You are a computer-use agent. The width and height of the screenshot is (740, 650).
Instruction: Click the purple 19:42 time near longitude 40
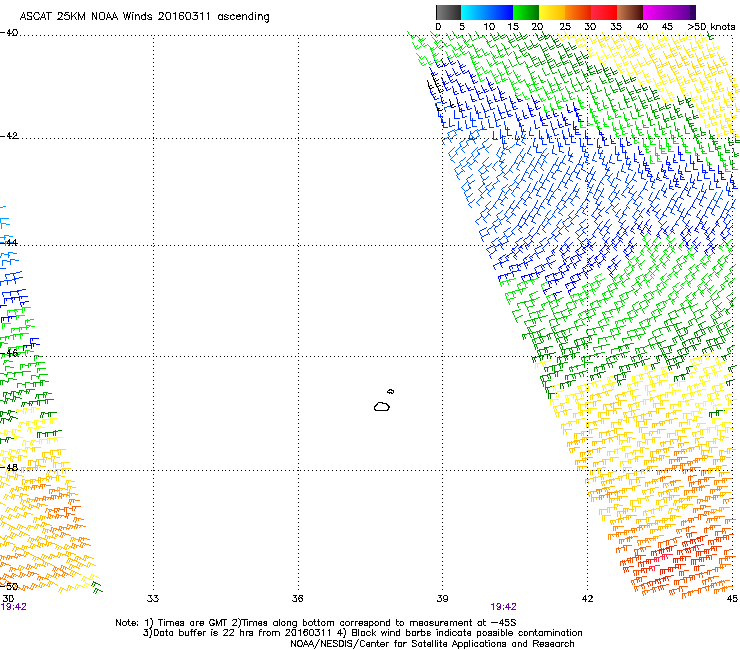click(x=504, y=607)
